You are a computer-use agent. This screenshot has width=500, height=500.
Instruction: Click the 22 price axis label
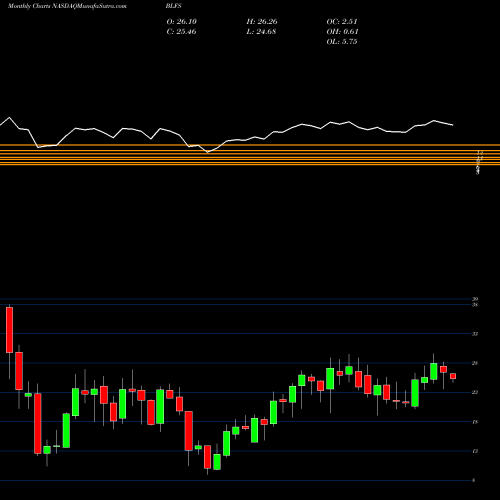(x=475, y=392)
